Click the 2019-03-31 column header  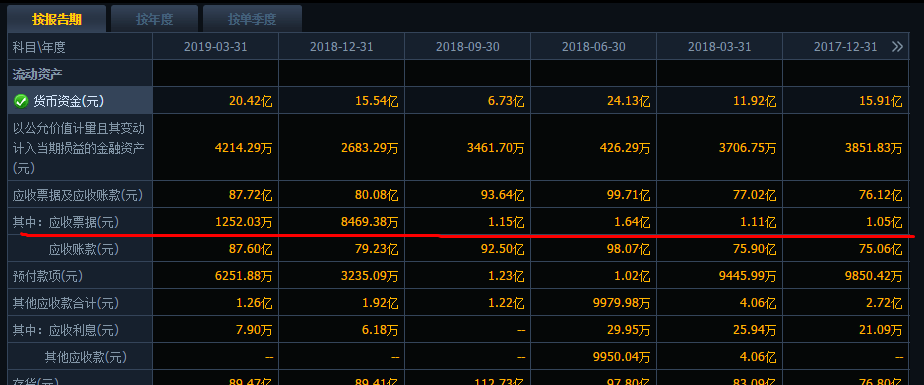point(216,47)
